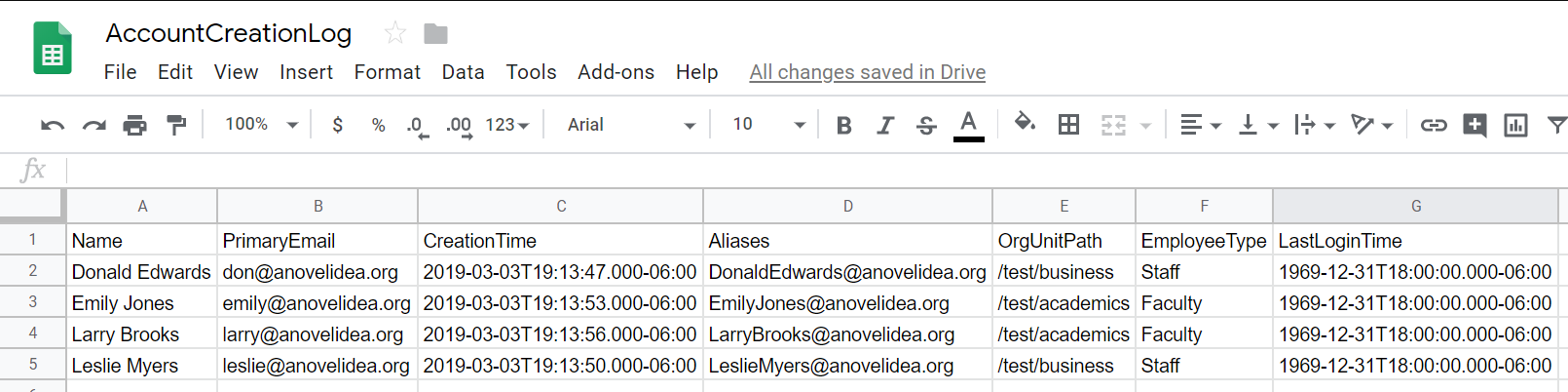1568x392 pixels.
Task: Toggle strikethrough formatting
Action: [x=926, y=125]
